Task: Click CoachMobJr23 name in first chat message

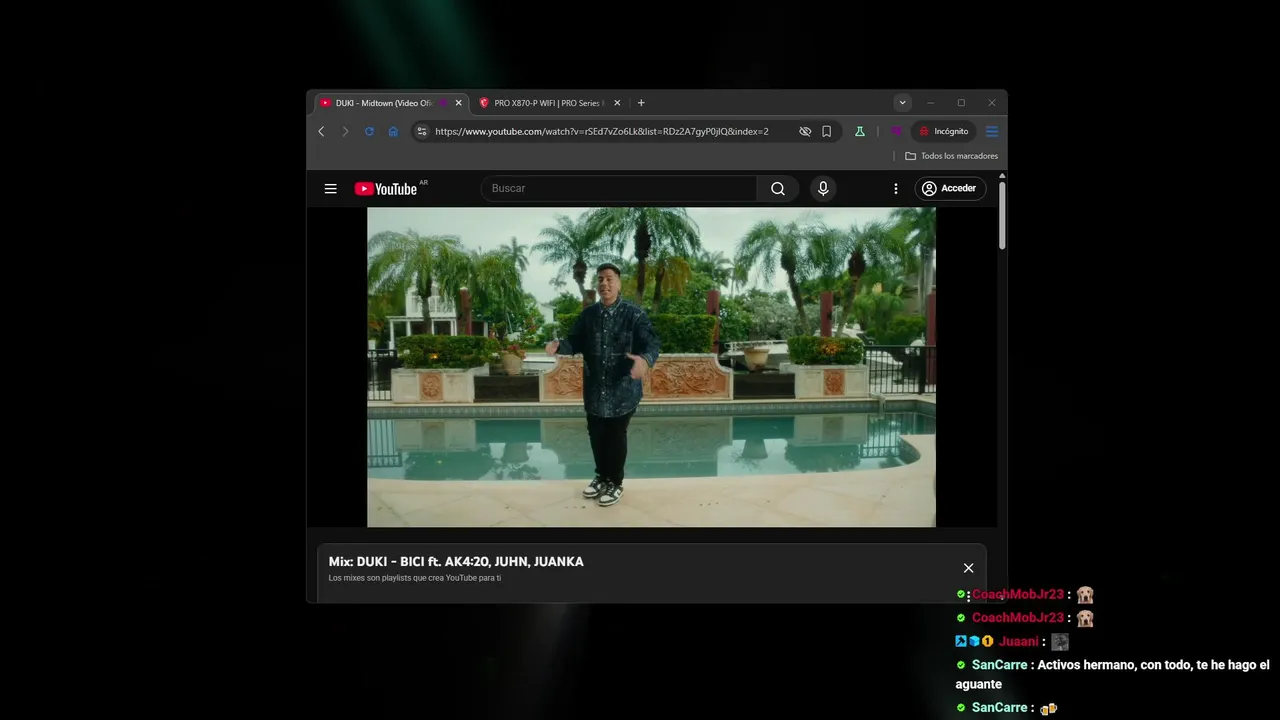Action: (1017, 594)
